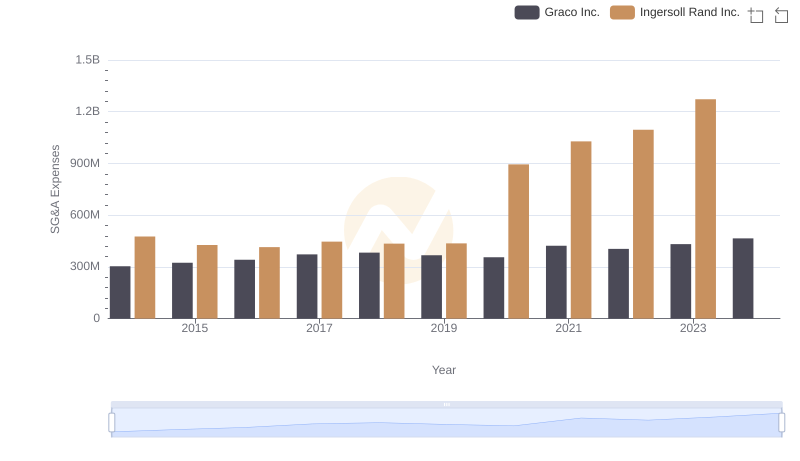Grab the left data zoom slider handle
800x461 pixels.
pos(112,423)
